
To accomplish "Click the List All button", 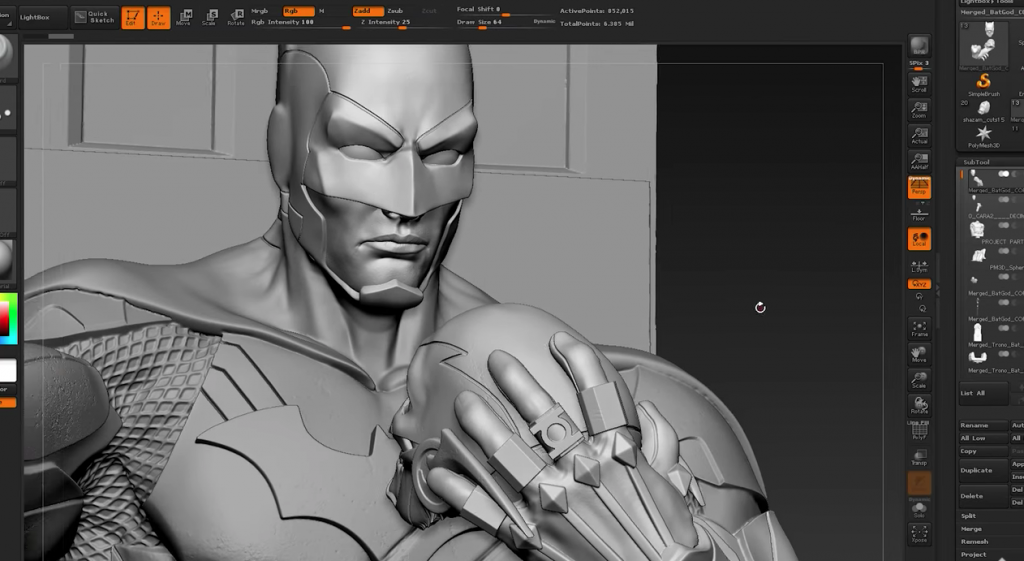I will pyautogui.click(x=983, y=393).
